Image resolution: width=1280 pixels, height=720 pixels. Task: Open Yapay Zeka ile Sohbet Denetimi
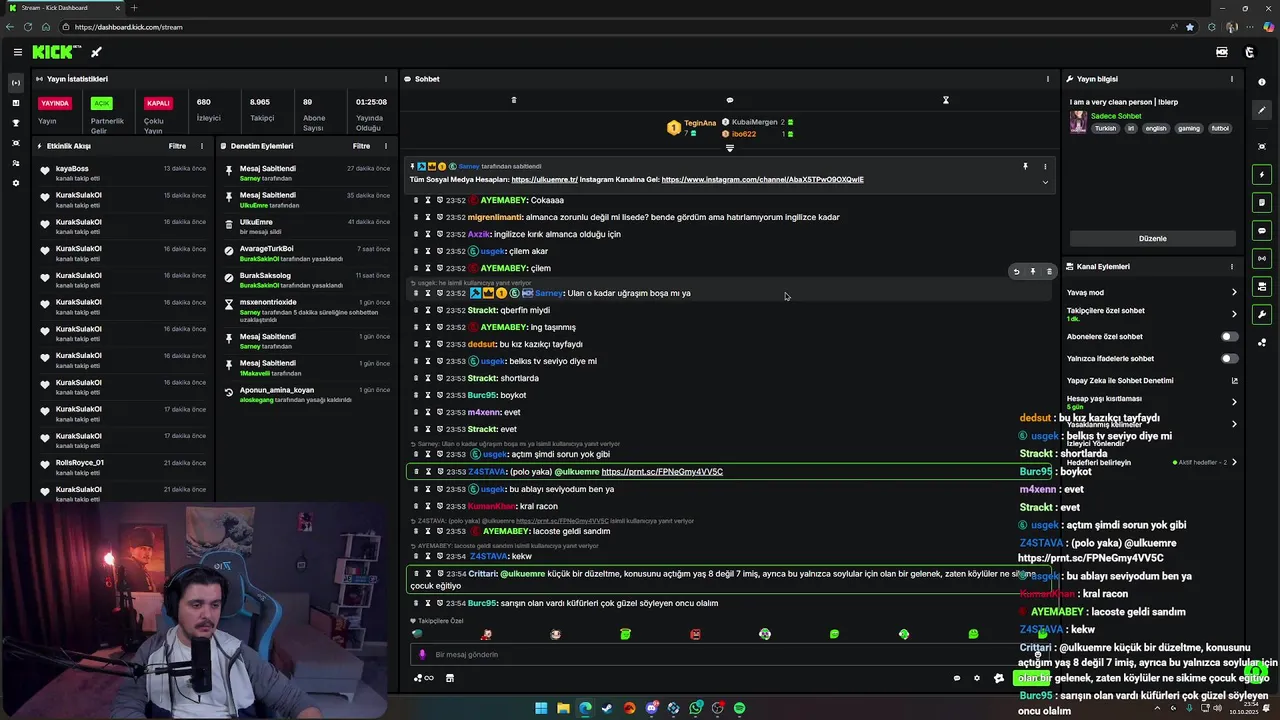[x=1153, y=381]
